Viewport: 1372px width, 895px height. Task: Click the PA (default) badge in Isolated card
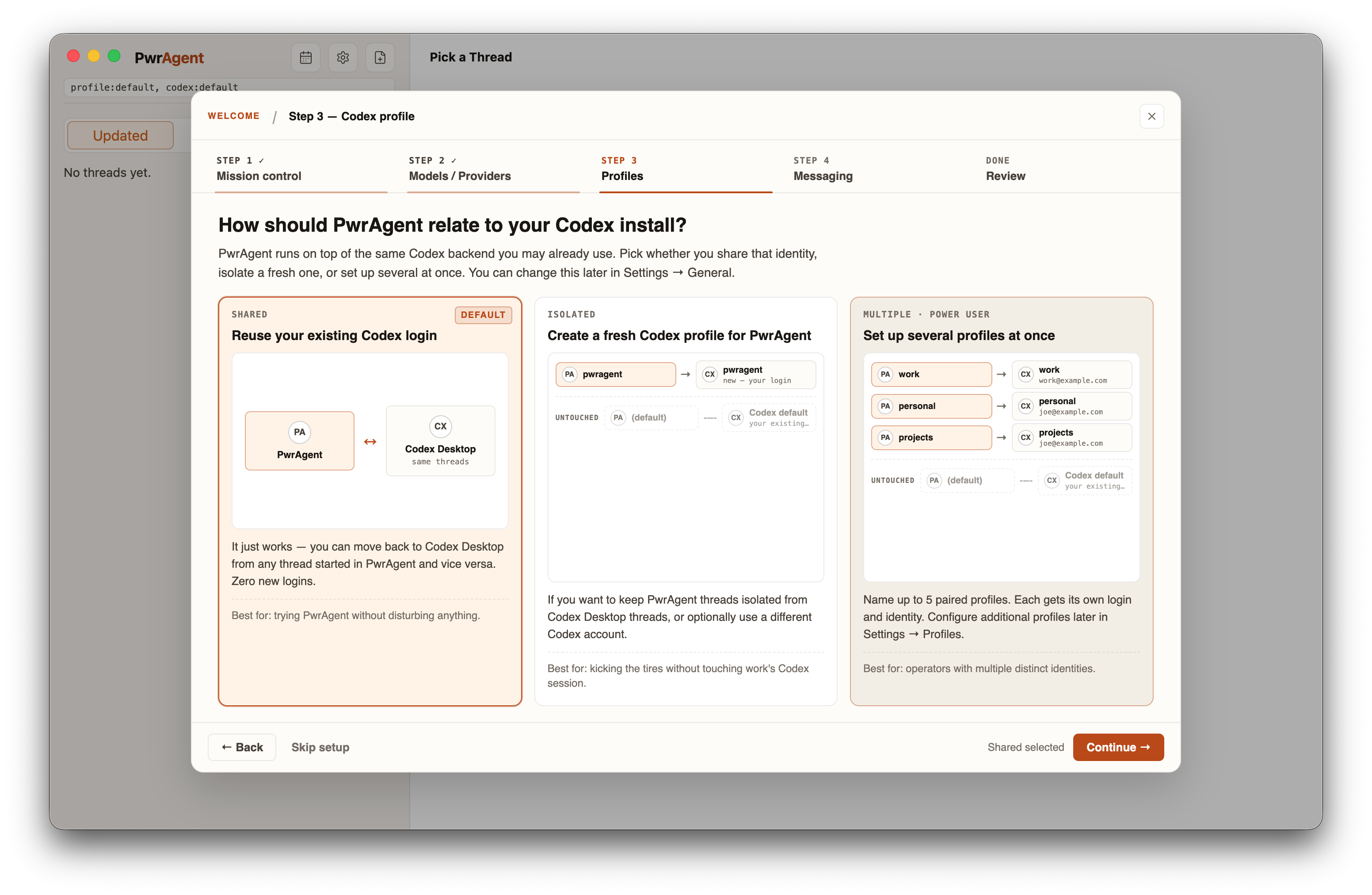coord(618,417)
